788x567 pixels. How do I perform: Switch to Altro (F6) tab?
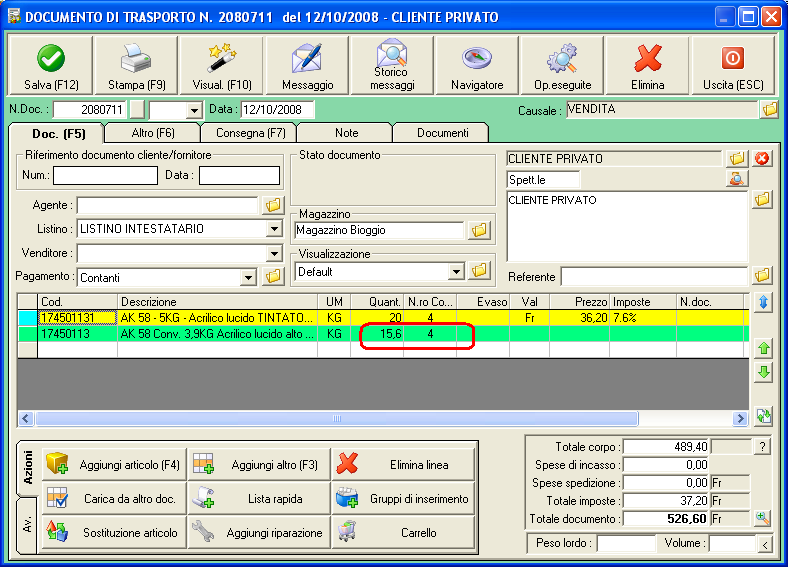pos(153,133)
